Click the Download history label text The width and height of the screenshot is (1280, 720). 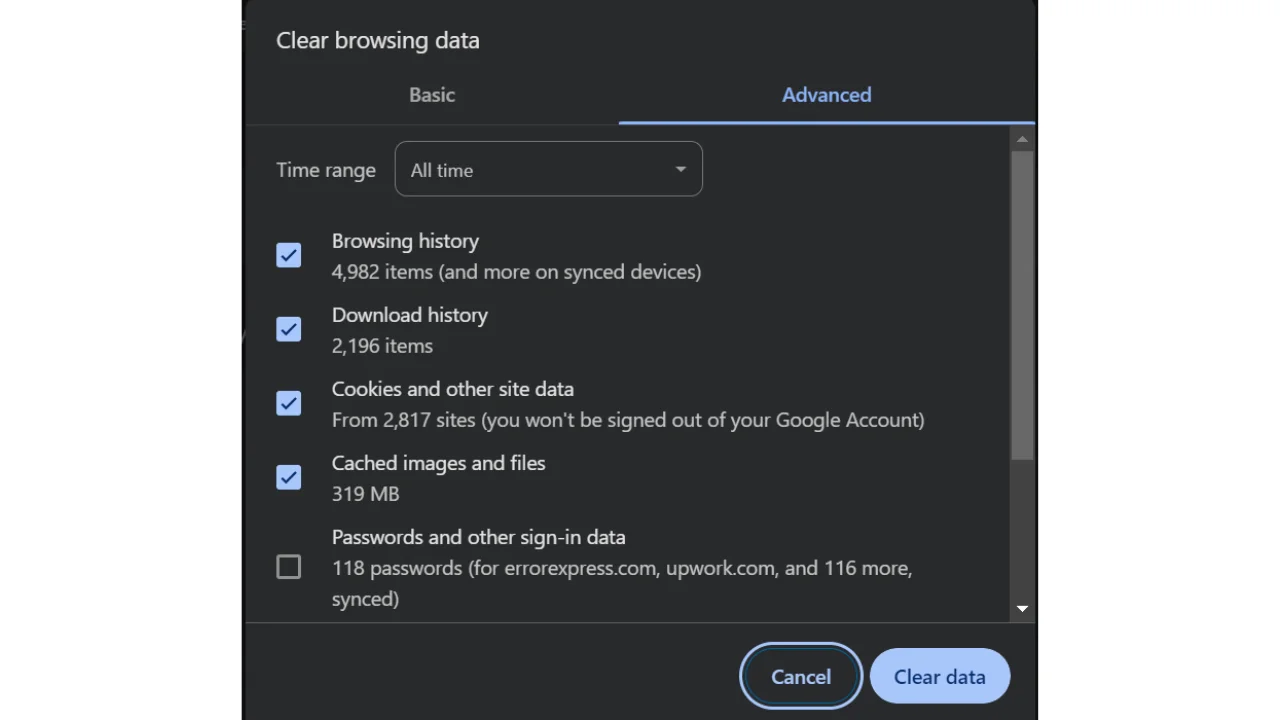tap(409, 315)
